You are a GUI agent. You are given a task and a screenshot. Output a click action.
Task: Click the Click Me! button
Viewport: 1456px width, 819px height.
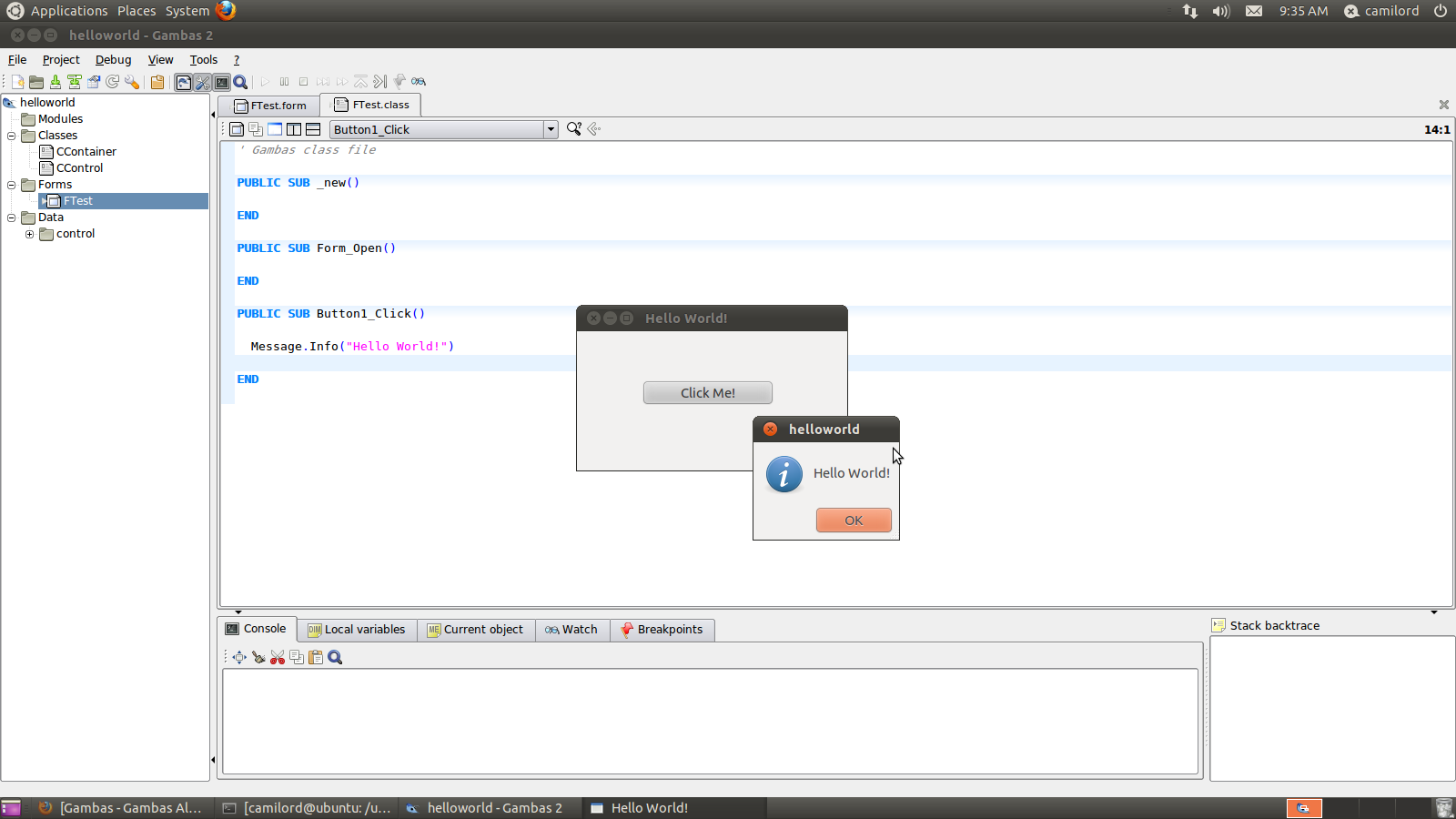(708, 392)
